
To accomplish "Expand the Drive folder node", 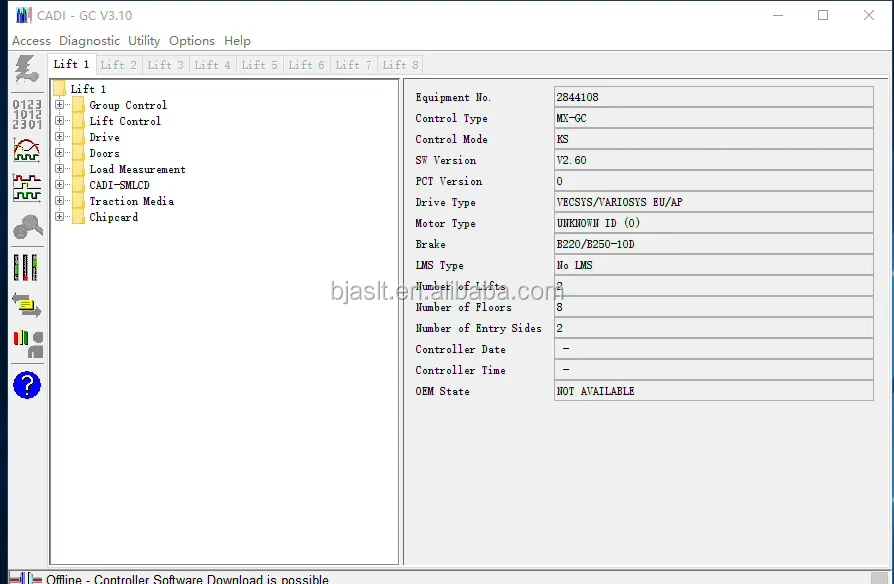I will pyautogui.click(x=60, y=137).
